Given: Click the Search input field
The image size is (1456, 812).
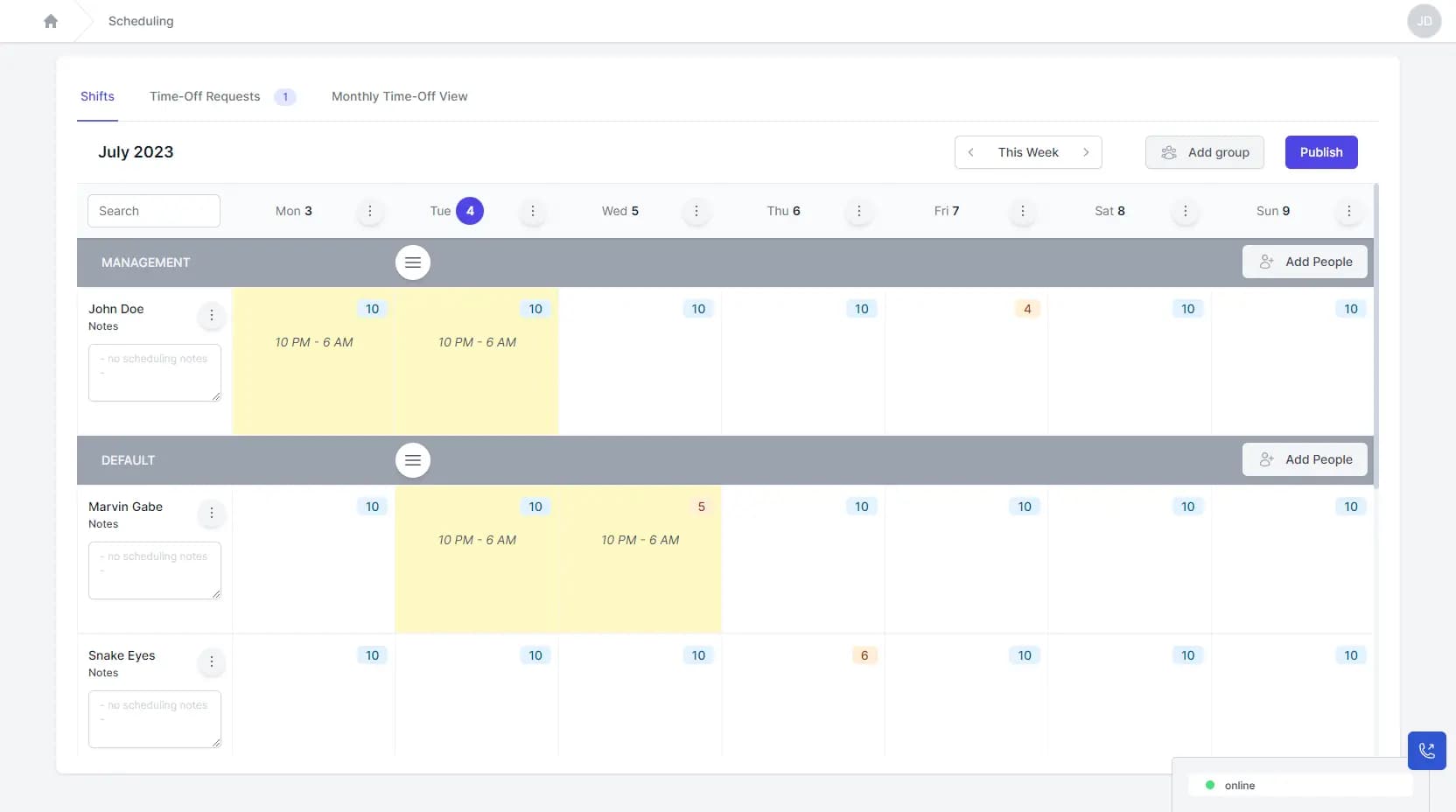Looking at the screenshot, I should 154,211.
